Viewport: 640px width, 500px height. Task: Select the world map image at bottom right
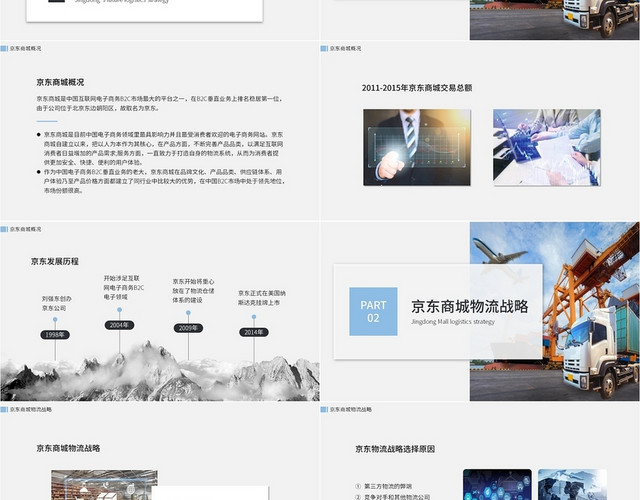[572, 484]
